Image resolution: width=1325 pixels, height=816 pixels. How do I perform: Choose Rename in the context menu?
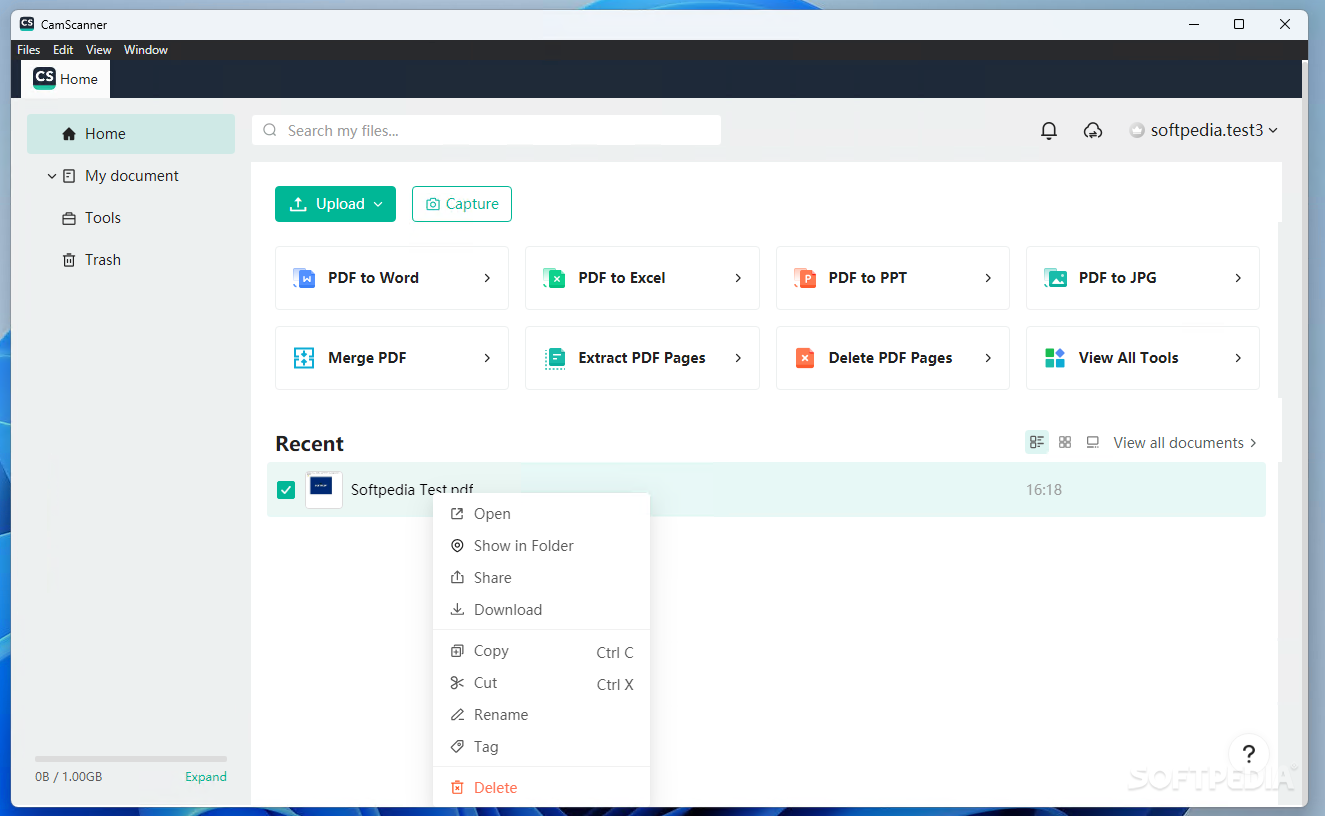tap(541, 715)
